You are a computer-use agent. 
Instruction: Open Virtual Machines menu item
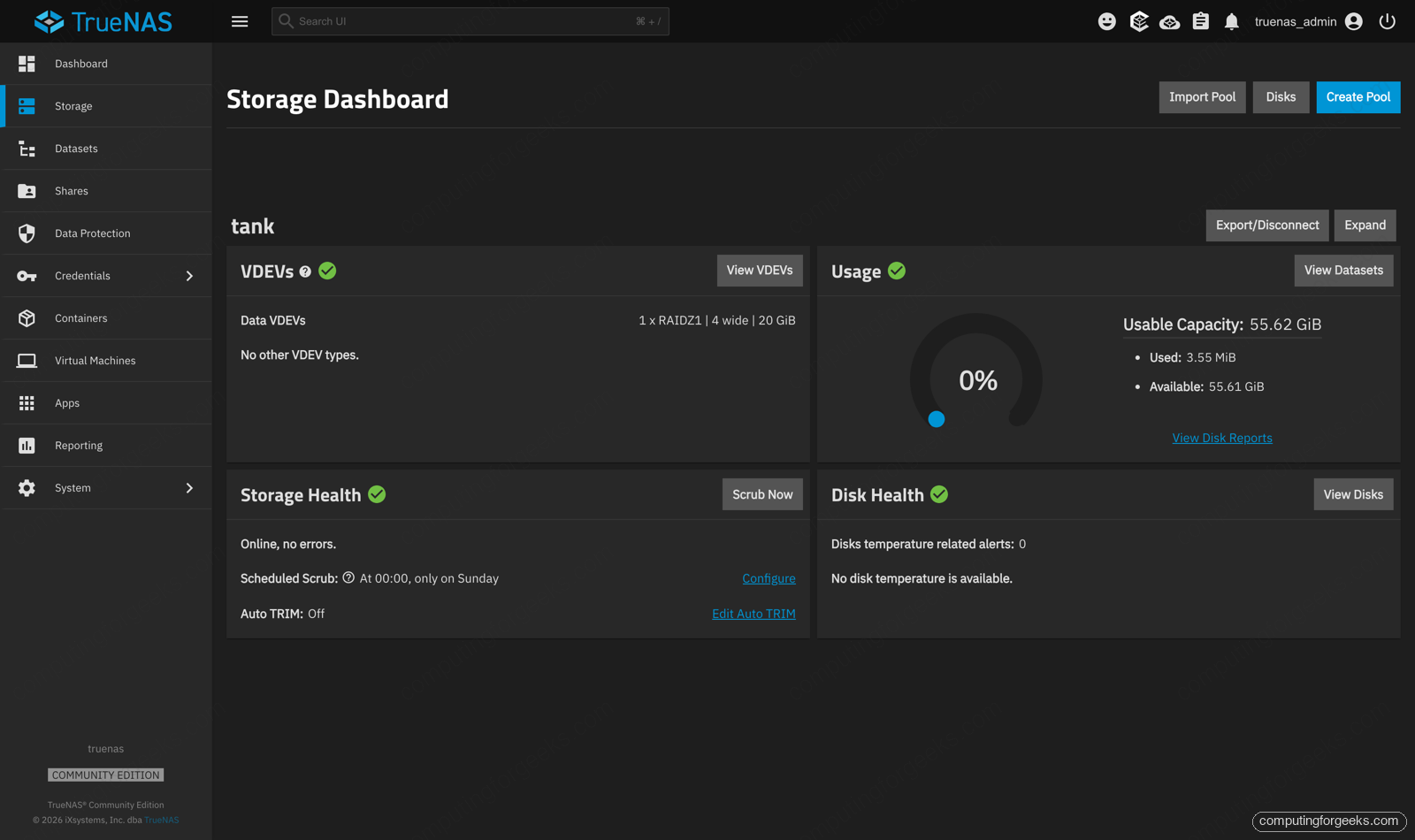106,361
